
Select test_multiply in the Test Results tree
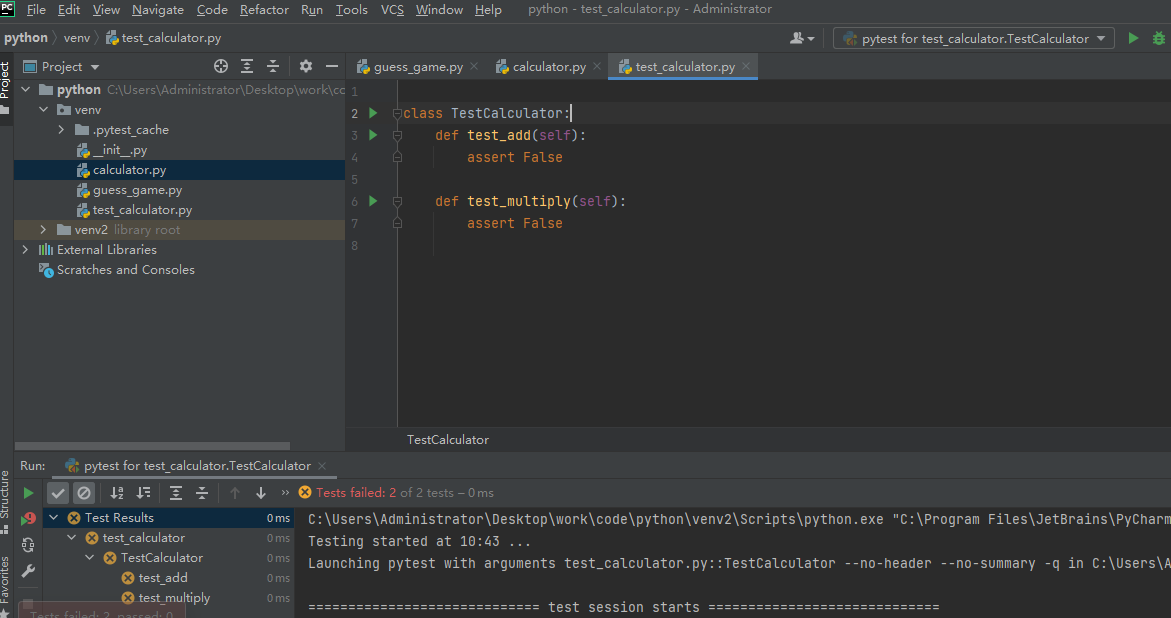click(x=175, y=597)
